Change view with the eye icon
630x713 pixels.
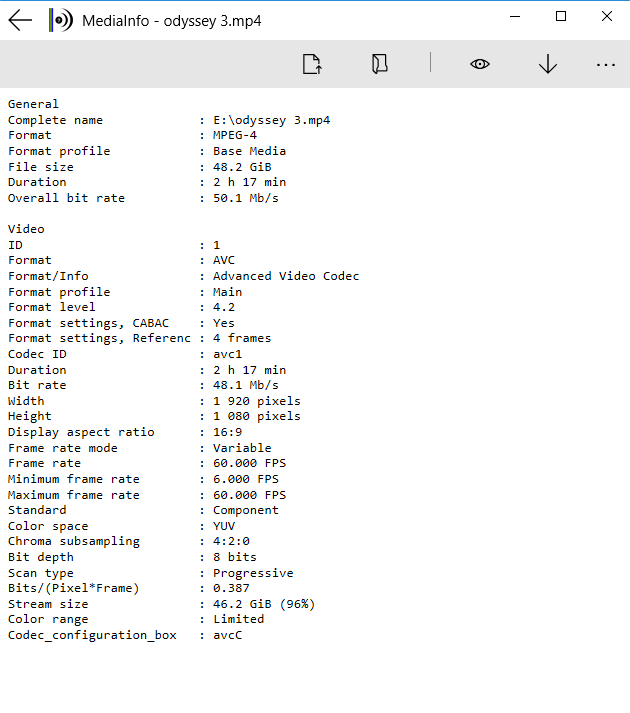click(480, 64)
